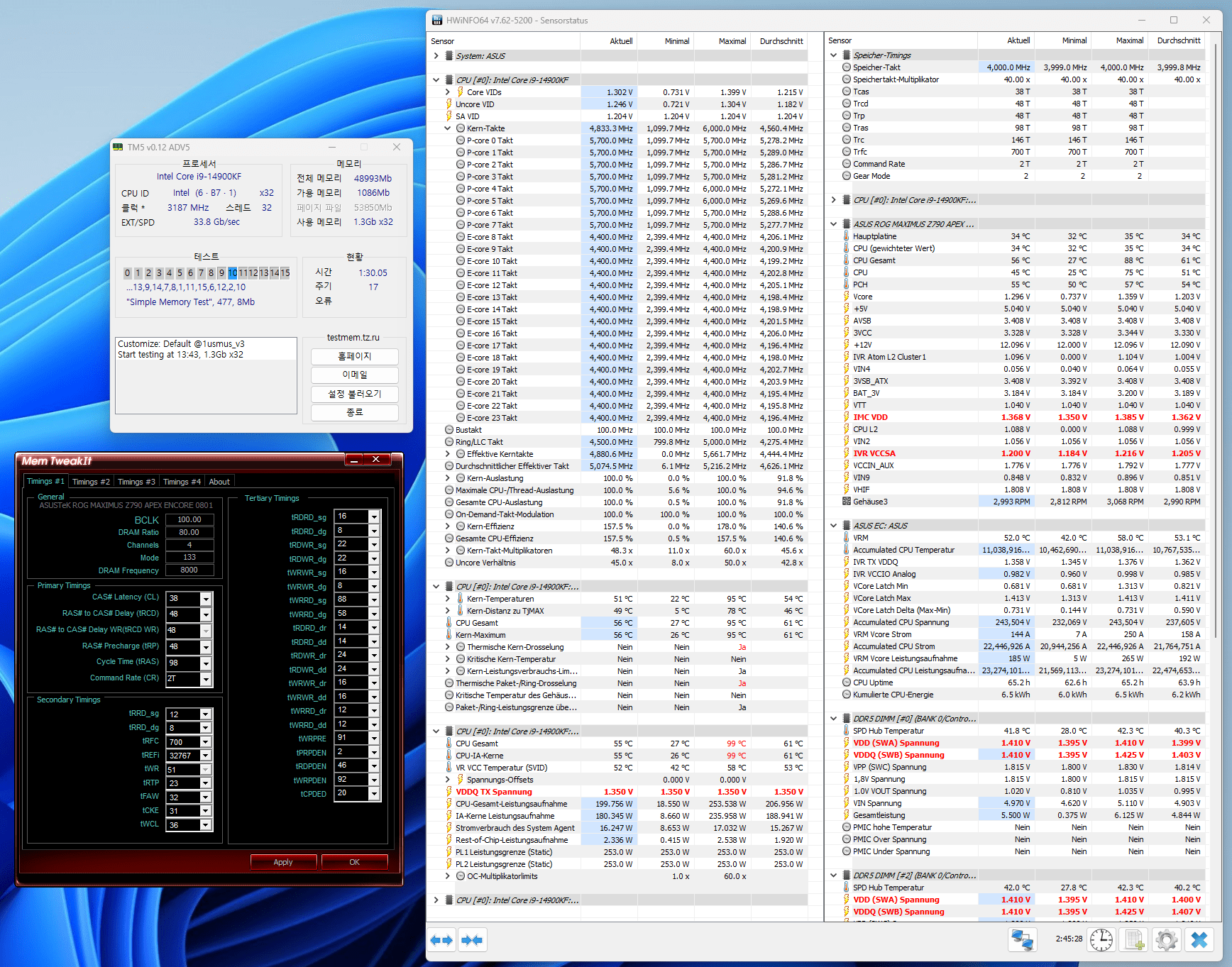1232x967 pixels.
Task: Switch to the Timings #3 tab
Action: 136,482
